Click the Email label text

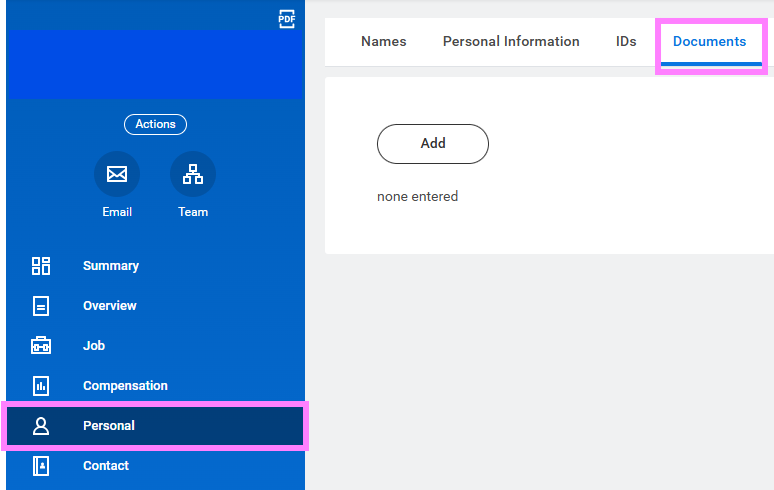tap(117, 212)
